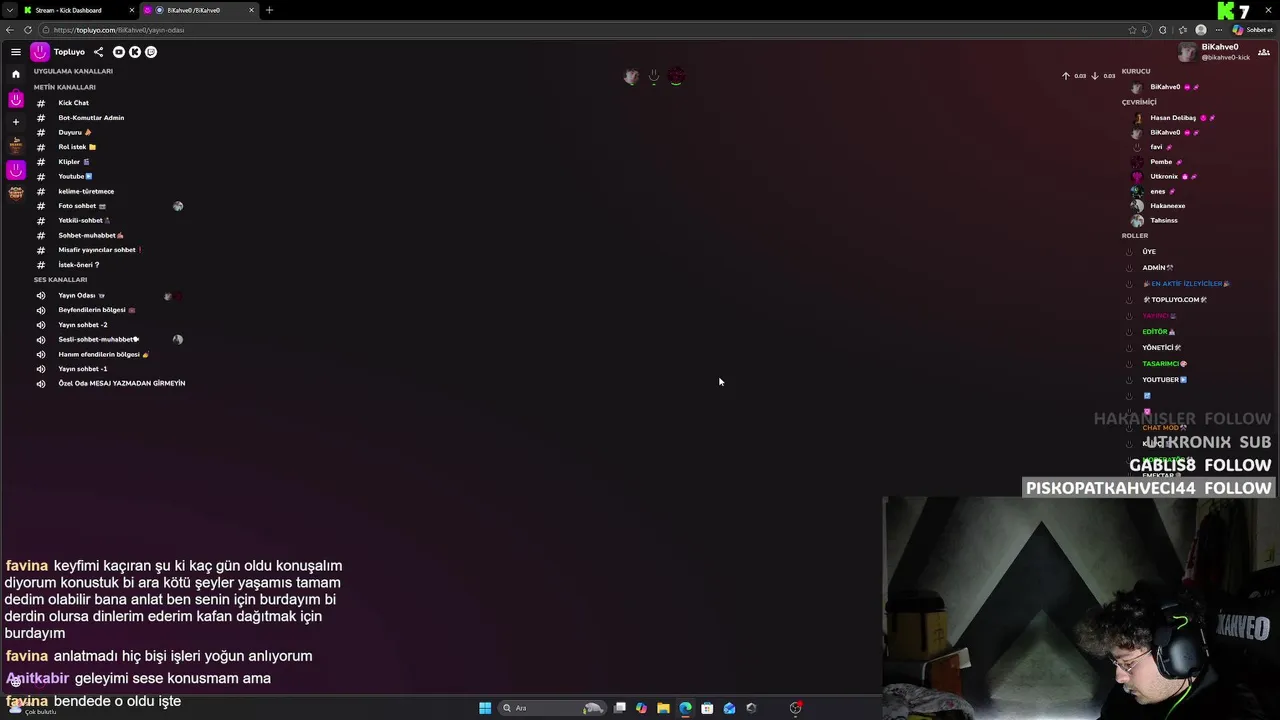The image size is (1280, 720).
Task: Select member Hakaneexe in online list
Action: point(1167,206)
